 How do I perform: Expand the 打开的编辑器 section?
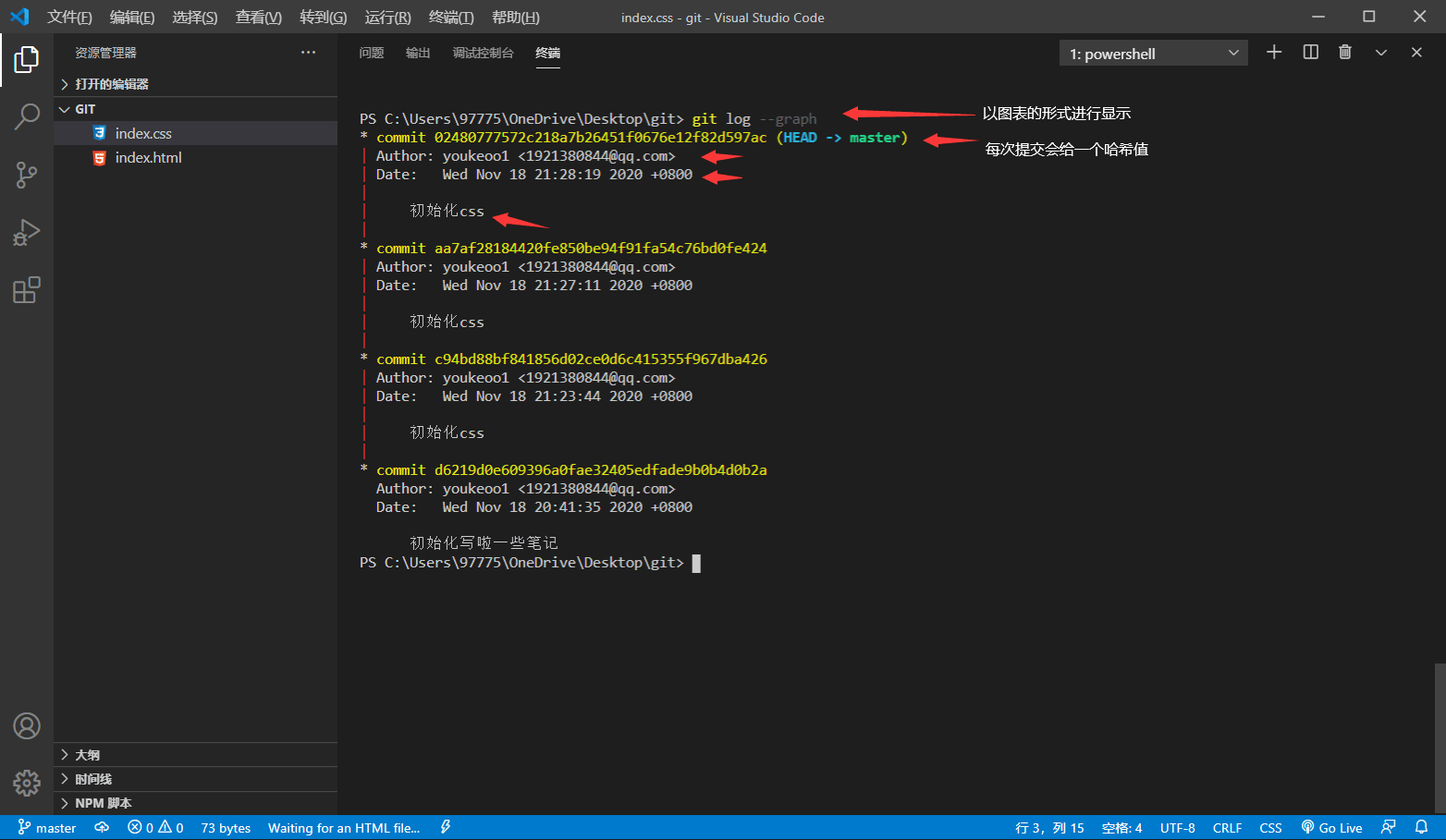(195, 84)
